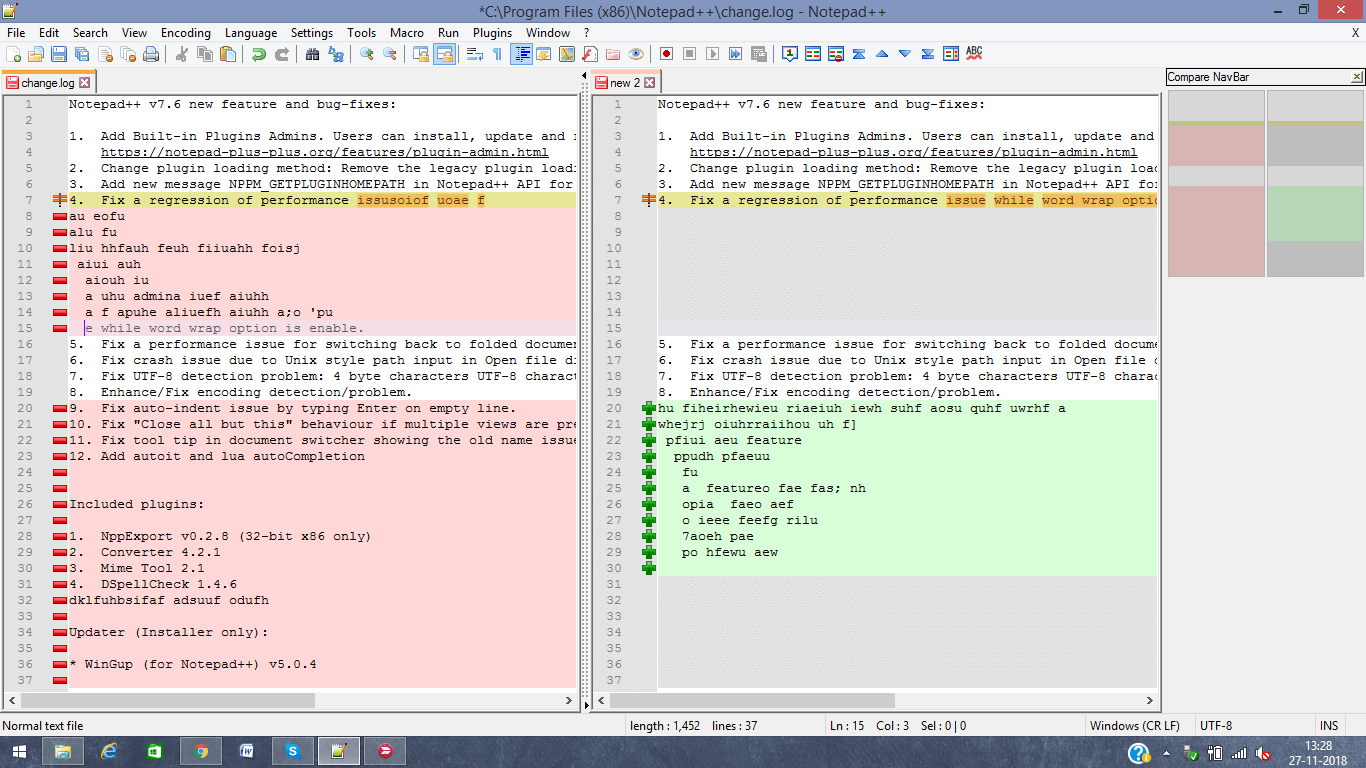The height and width of the screenshot is (768, 1366).
Task: Jump to last difference icon
Action: 928,54
